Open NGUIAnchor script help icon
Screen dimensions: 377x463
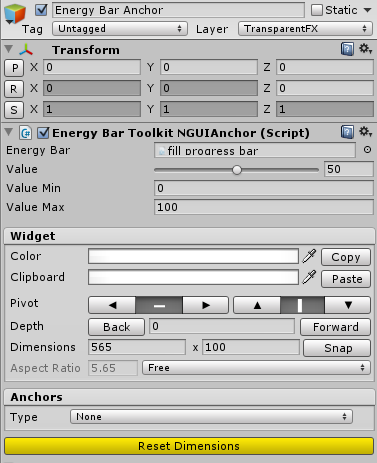click(347, 132)
